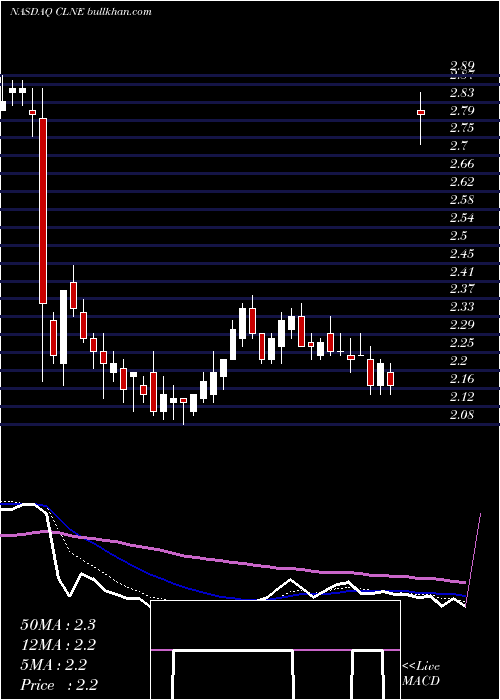Viewport: 500px width, 700px height.
Task: Click the 2.41 price axis label
Action: [462, 271]
